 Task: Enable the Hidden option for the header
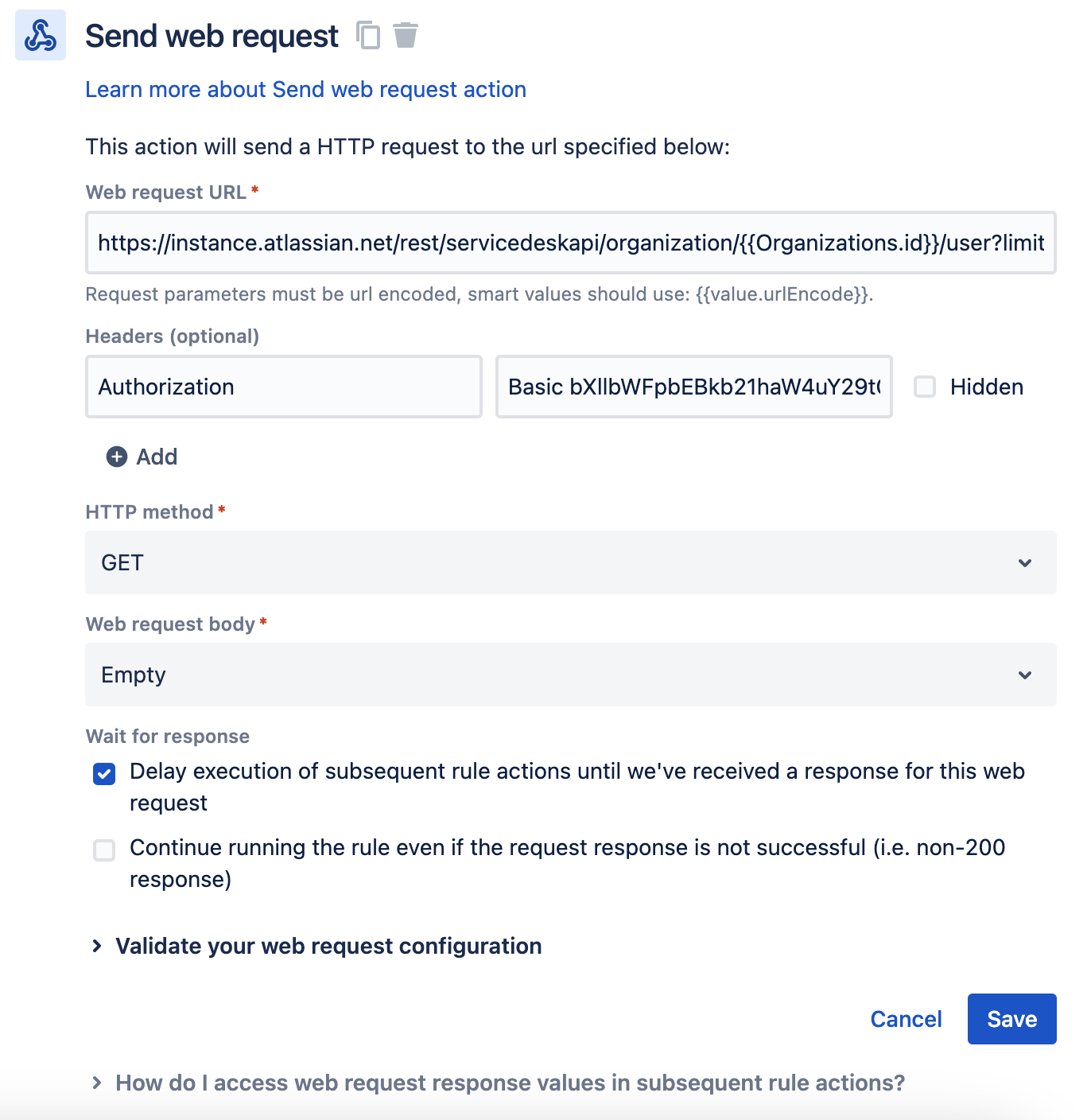[925, 387]
